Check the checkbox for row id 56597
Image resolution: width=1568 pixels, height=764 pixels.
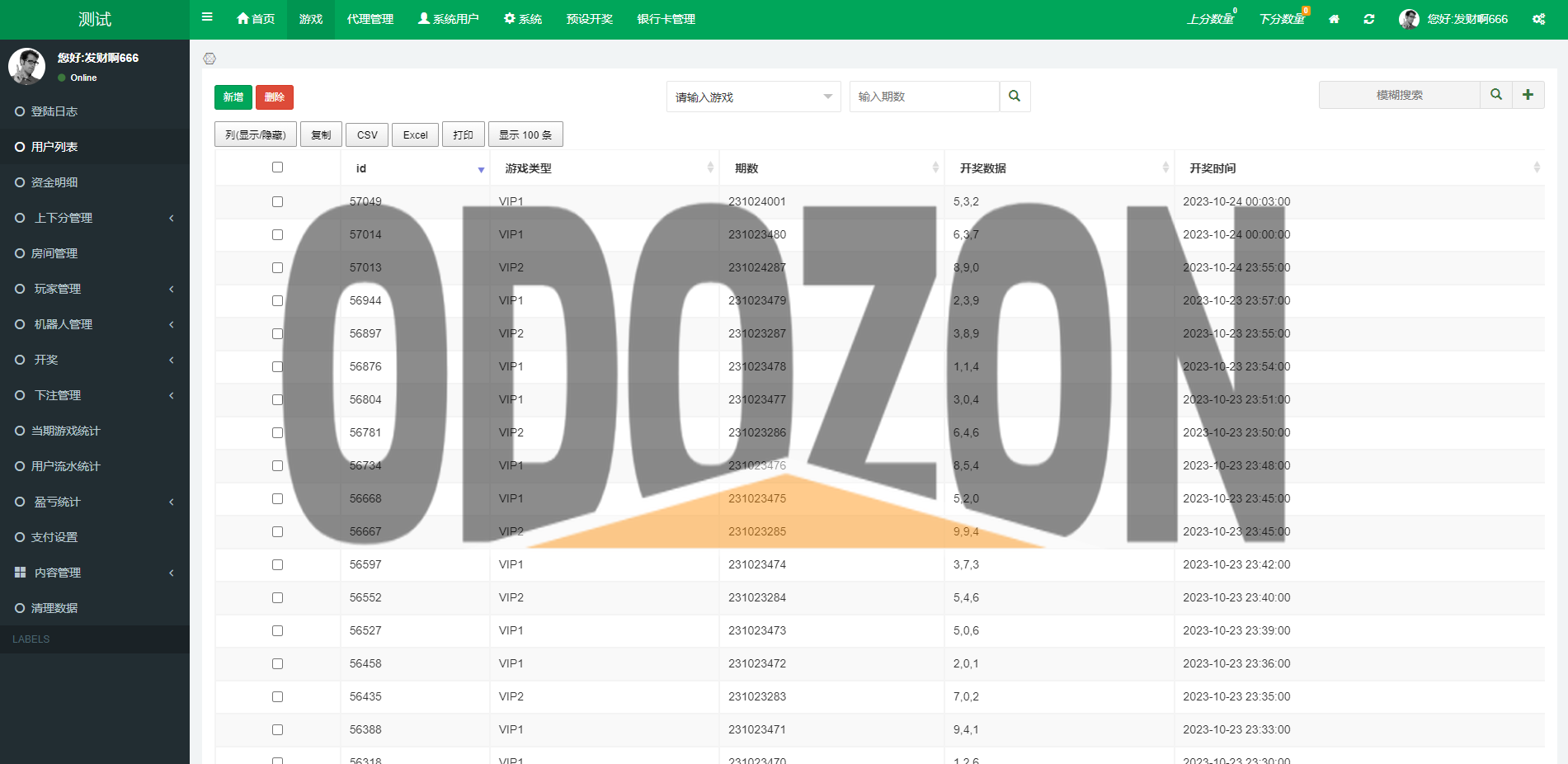(277, 564)
